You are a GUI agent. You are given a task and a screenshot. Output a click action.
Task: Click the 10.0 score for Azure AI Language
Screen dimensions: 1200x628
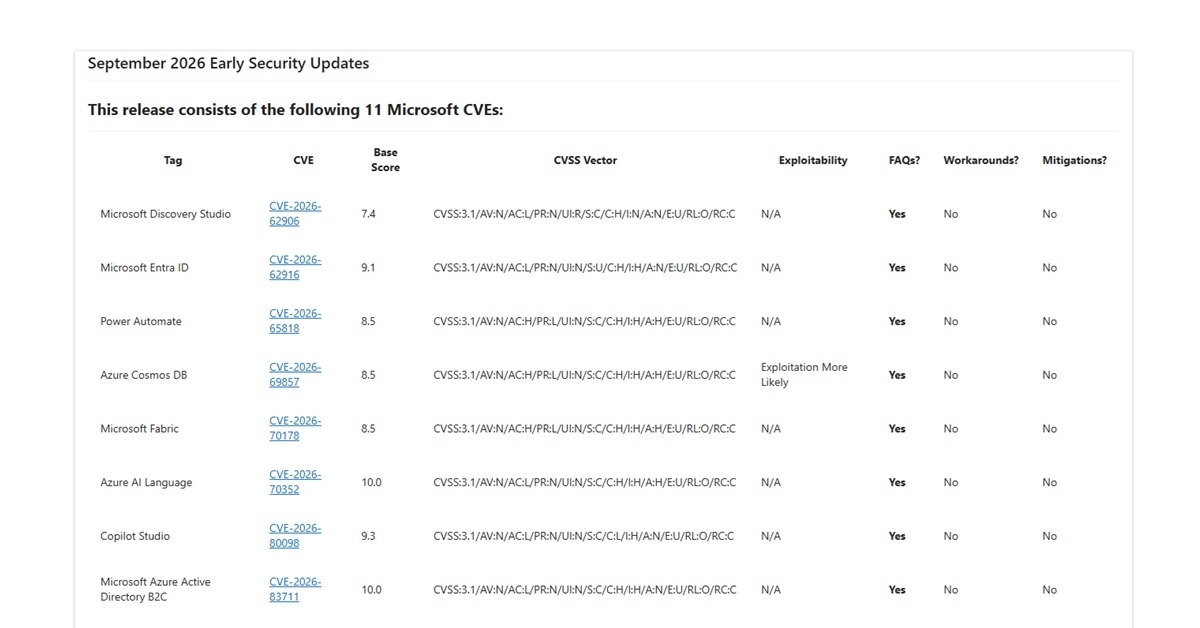pyautogui.click(x=371, y=482)
